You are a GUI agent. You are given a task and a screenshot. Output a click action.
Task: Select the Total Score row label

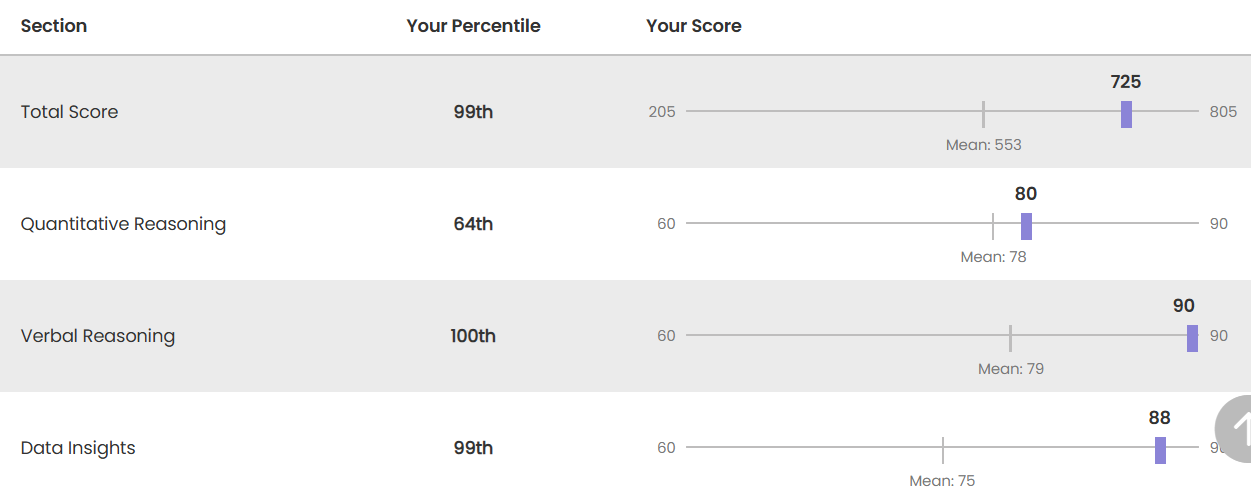[69, 112]
